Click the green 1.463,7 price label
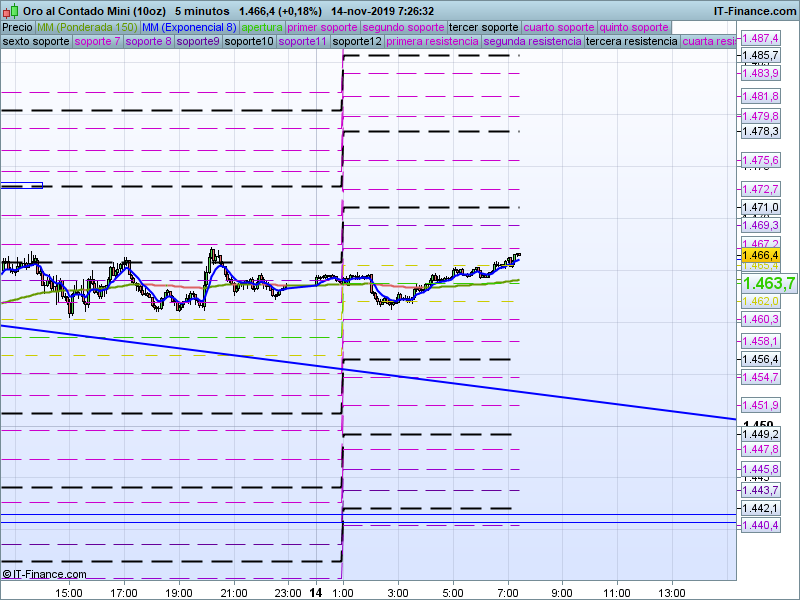 768,283
